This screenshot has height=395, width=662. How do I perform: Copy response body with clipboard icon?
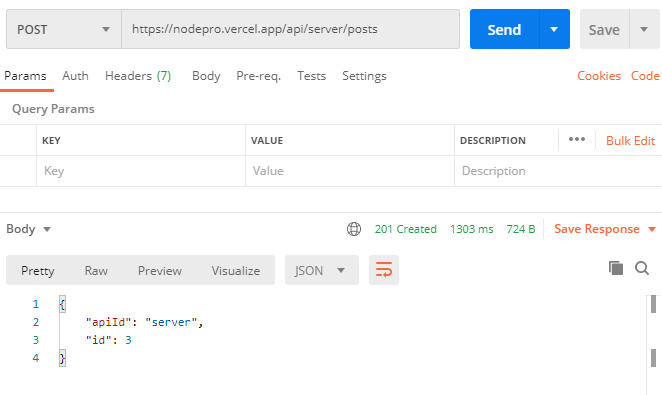click(x=616, y=268)
